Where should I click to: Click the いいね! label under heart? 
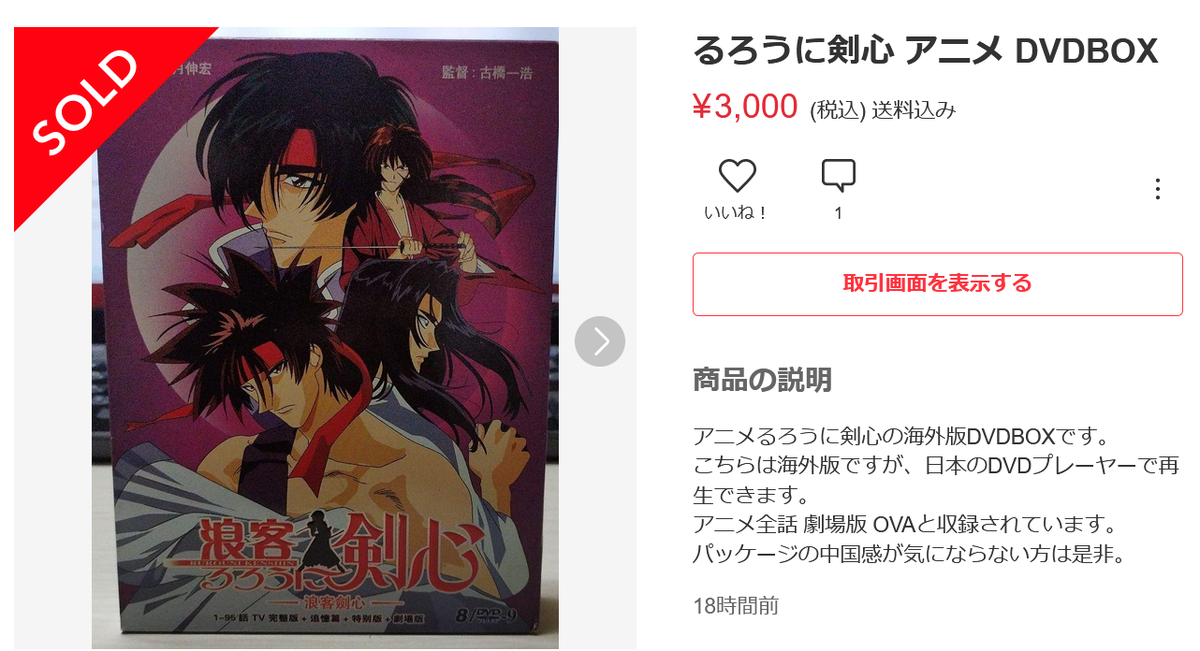(x=737, y=213)
